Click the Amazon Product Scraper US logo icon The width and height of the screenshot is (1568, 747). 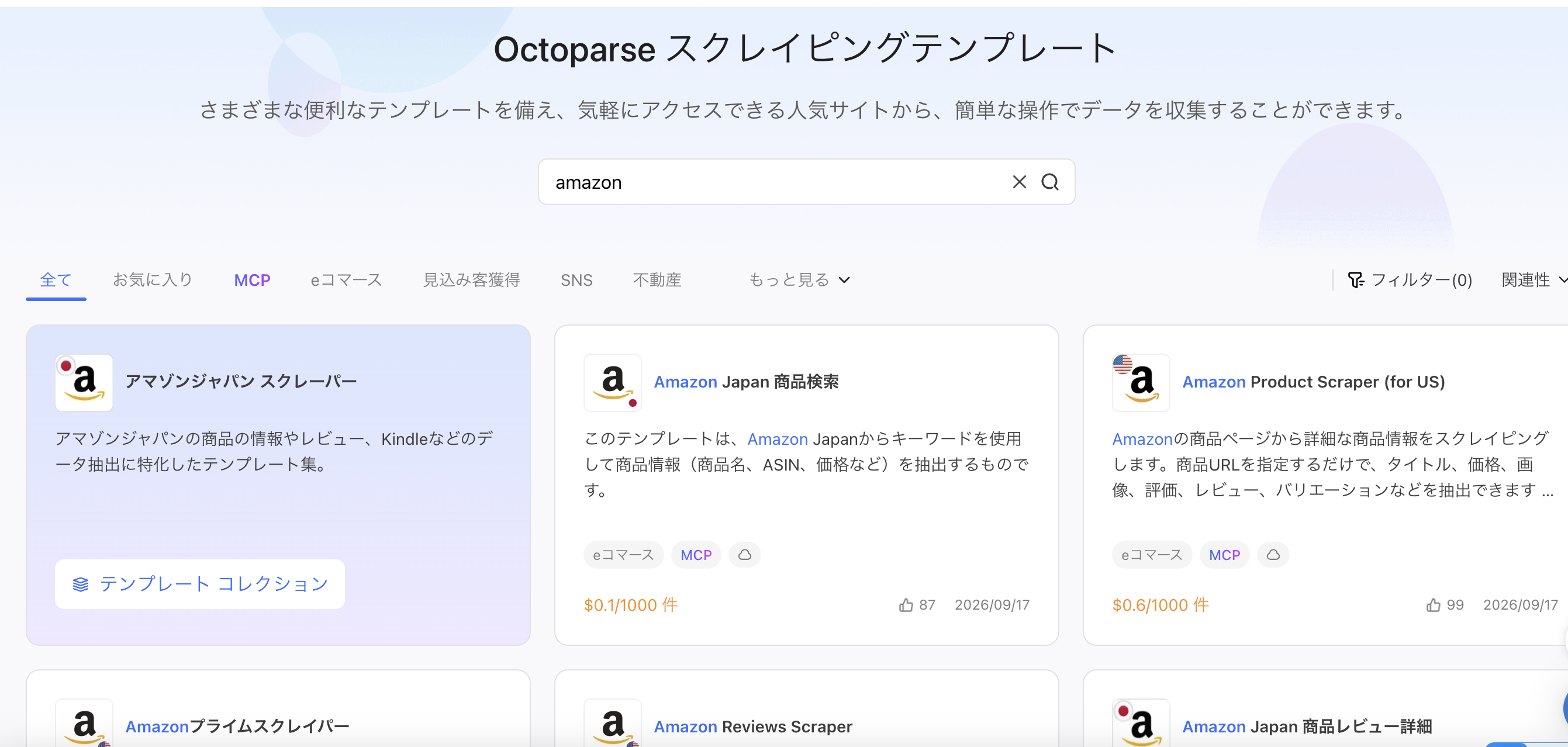point(1141,382)
